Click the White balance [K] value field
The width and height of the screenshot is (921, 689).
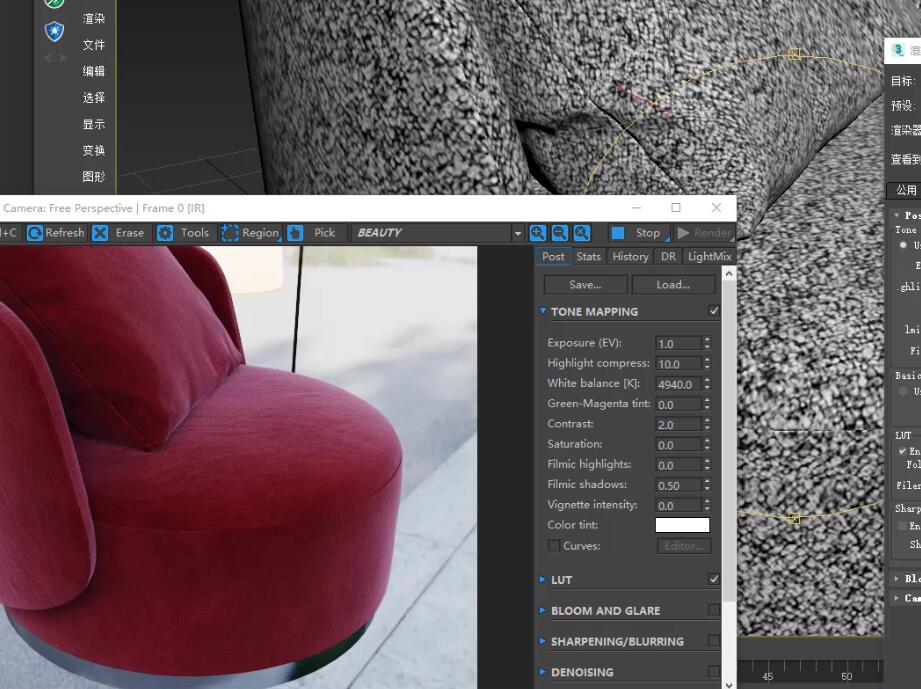pyautogui.click(x=678, y=384)
